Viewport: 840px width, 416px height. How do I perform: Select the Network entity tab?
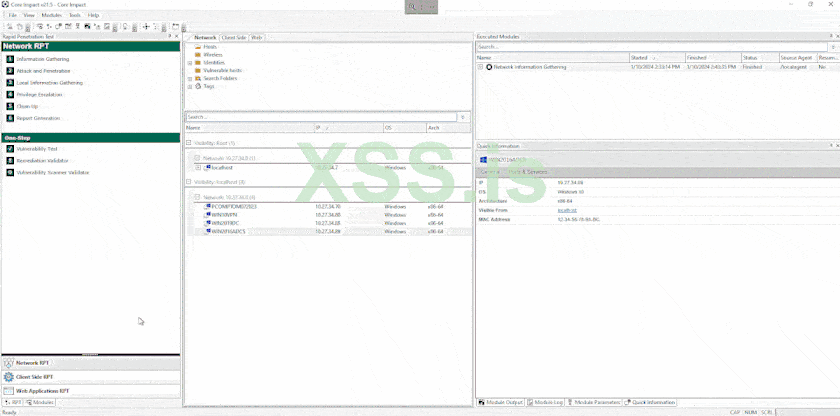tap(205, 37)
